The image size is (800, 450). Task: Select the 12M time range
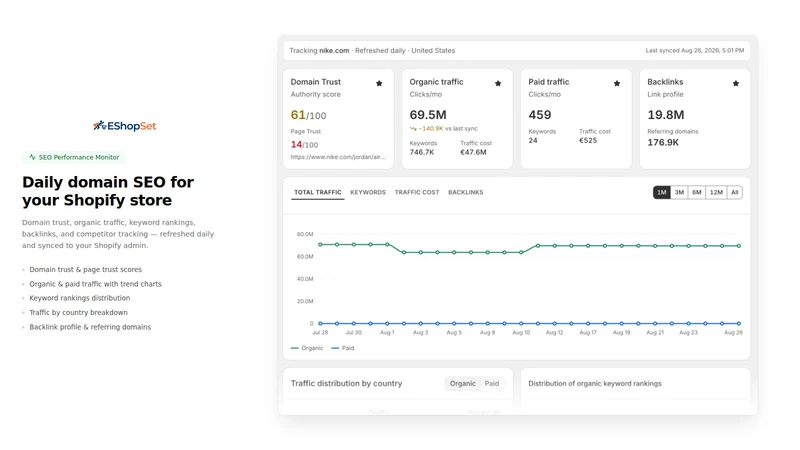coord(716,192)
